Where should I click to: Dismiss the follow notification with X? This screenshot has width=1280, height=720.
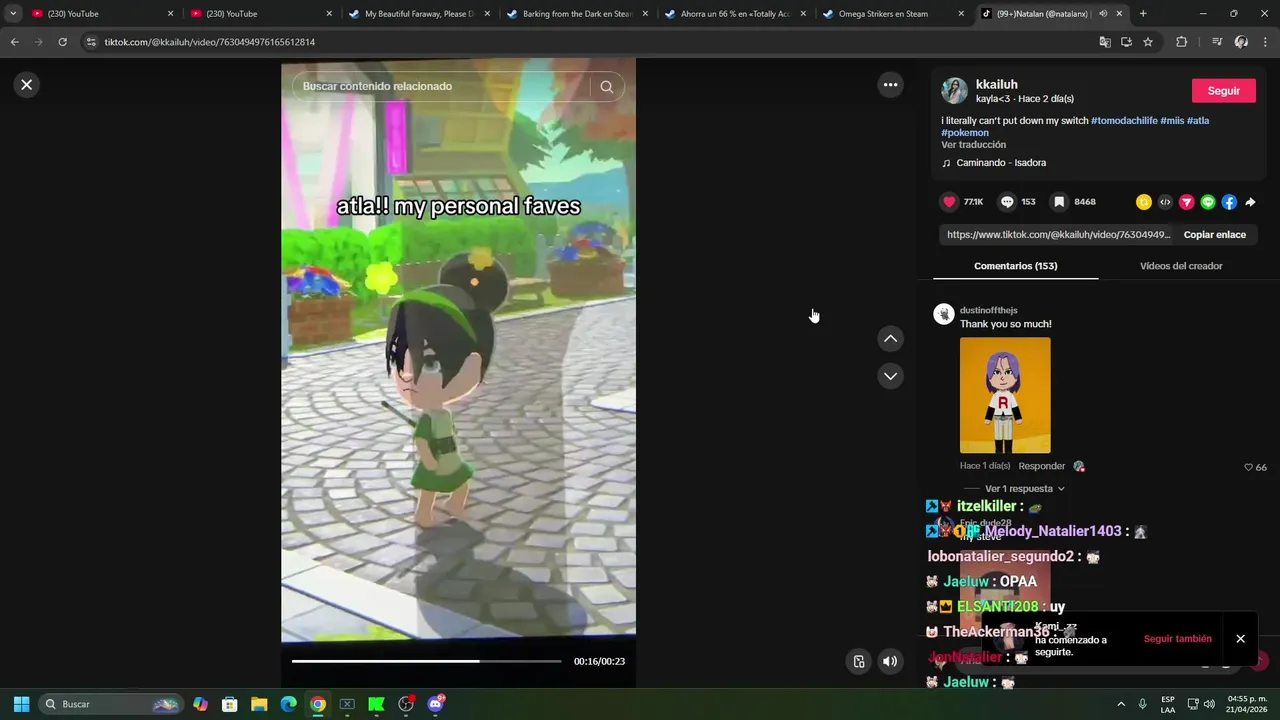pyautogui.click(x=1240, y=639)
